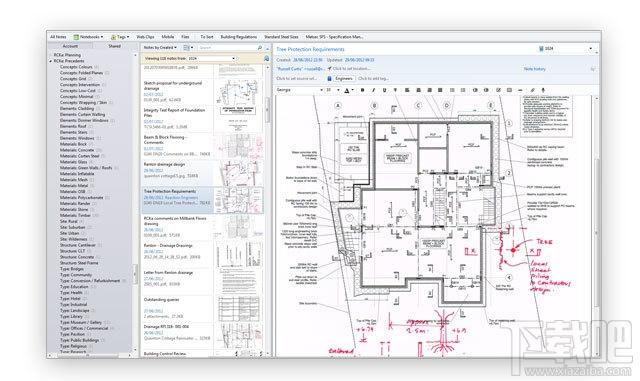Attach a file with the paperclip icon
This screenshot has width=640, height=381.
pyautogui.click(x=532, y=90)
